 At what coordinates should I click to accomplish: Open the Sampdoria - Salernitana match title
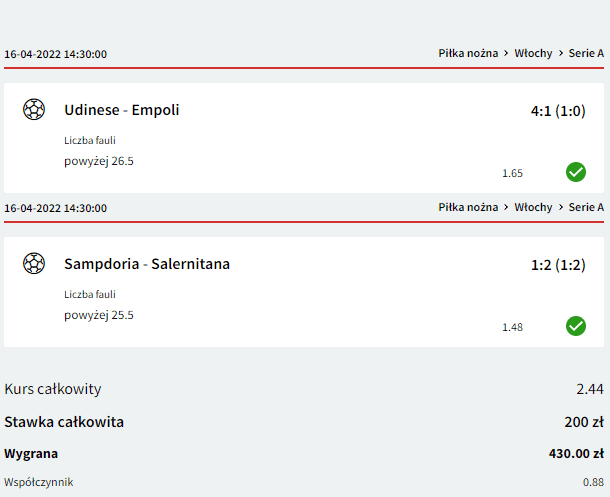147,264
